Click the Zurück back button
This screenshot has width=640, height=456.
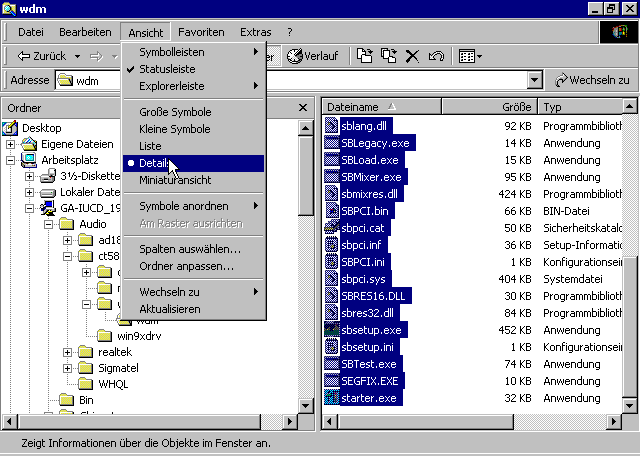(41, 56)
